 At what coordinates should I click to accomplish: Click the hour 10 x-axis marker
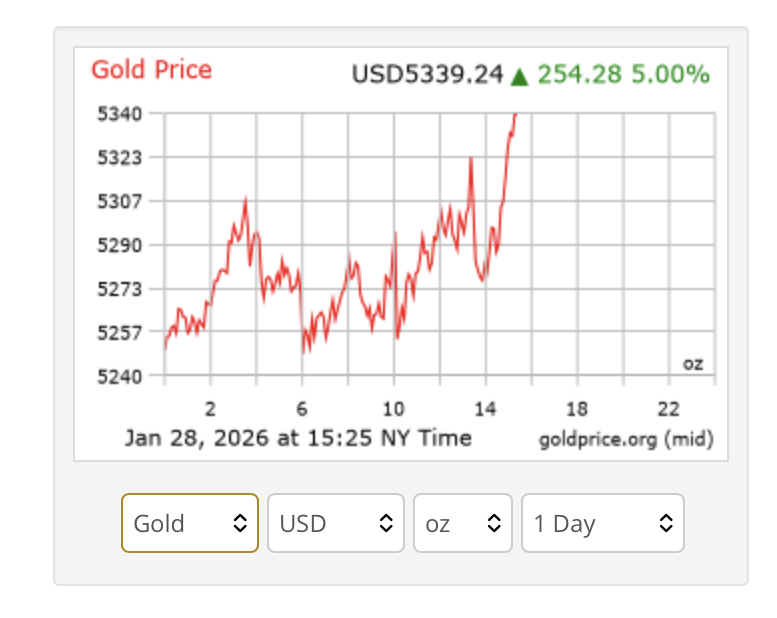[x=394, y=409]
